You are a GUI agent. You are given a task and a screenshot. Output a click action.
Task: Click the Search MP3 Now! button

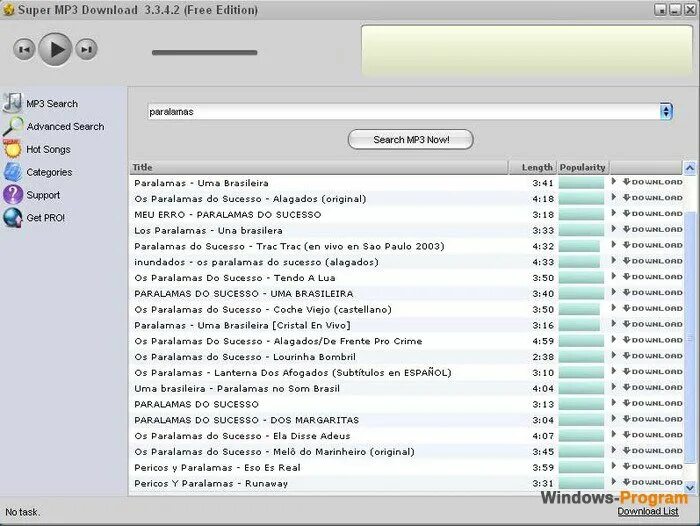click(411, 139)
